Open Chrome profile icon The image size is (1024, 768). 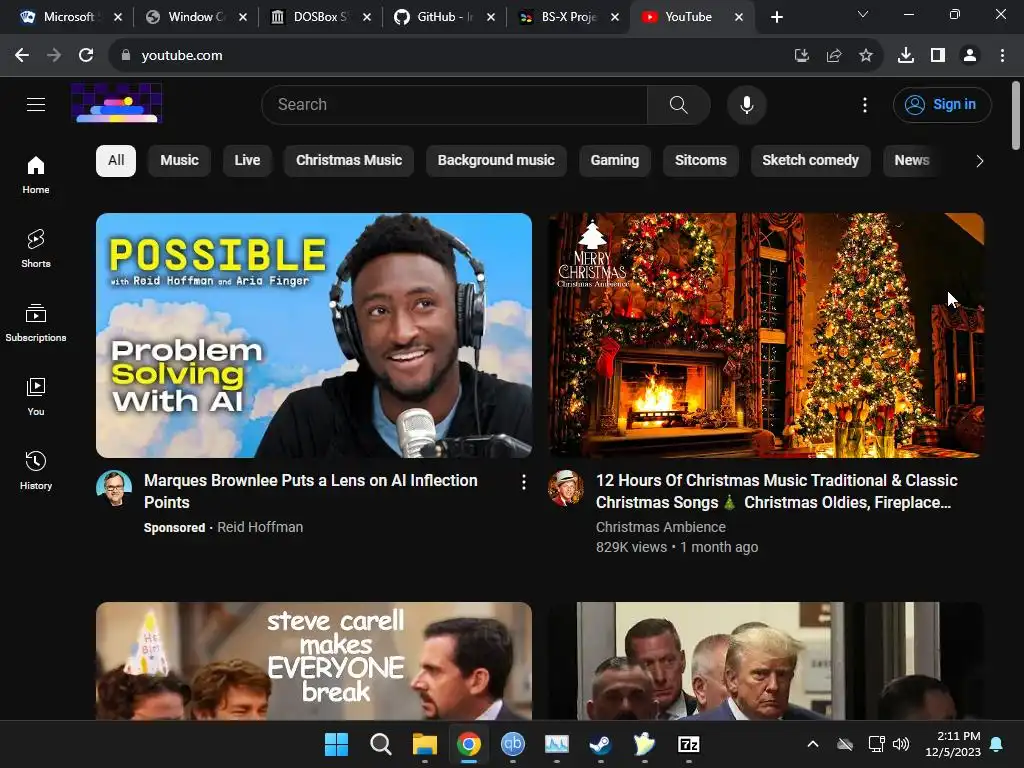[970, 56]
